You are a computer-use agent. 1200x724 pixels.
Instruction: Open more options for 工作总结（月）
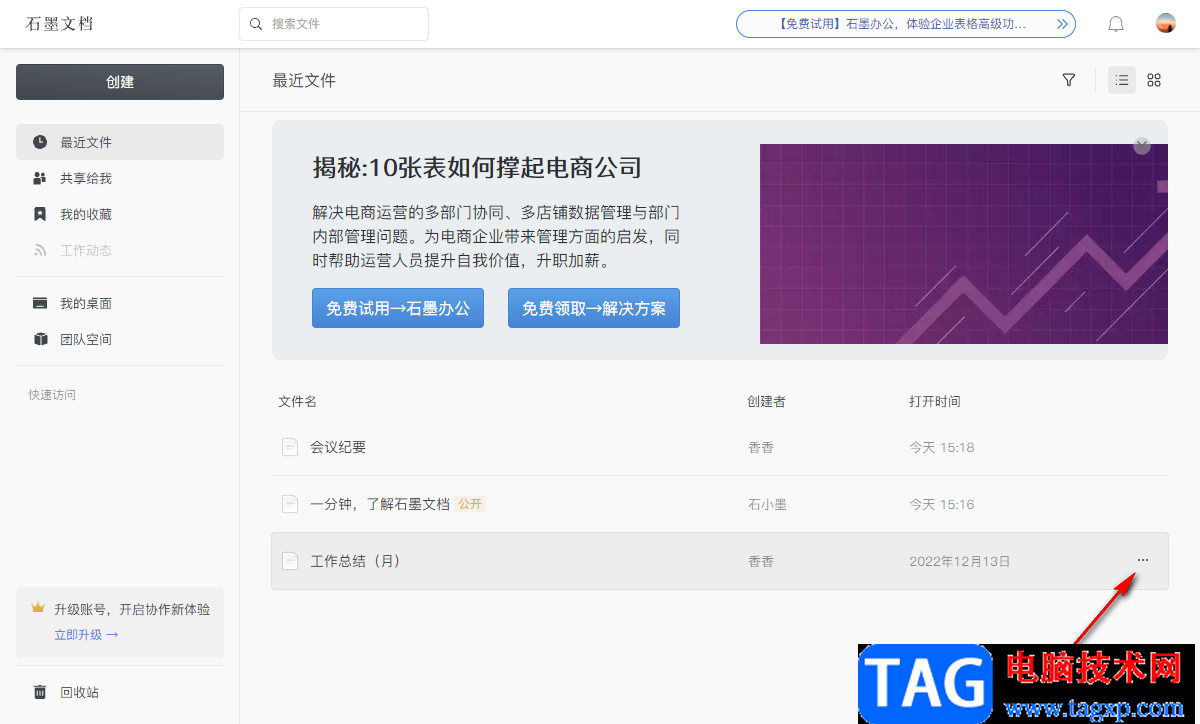pos(1143,560)
